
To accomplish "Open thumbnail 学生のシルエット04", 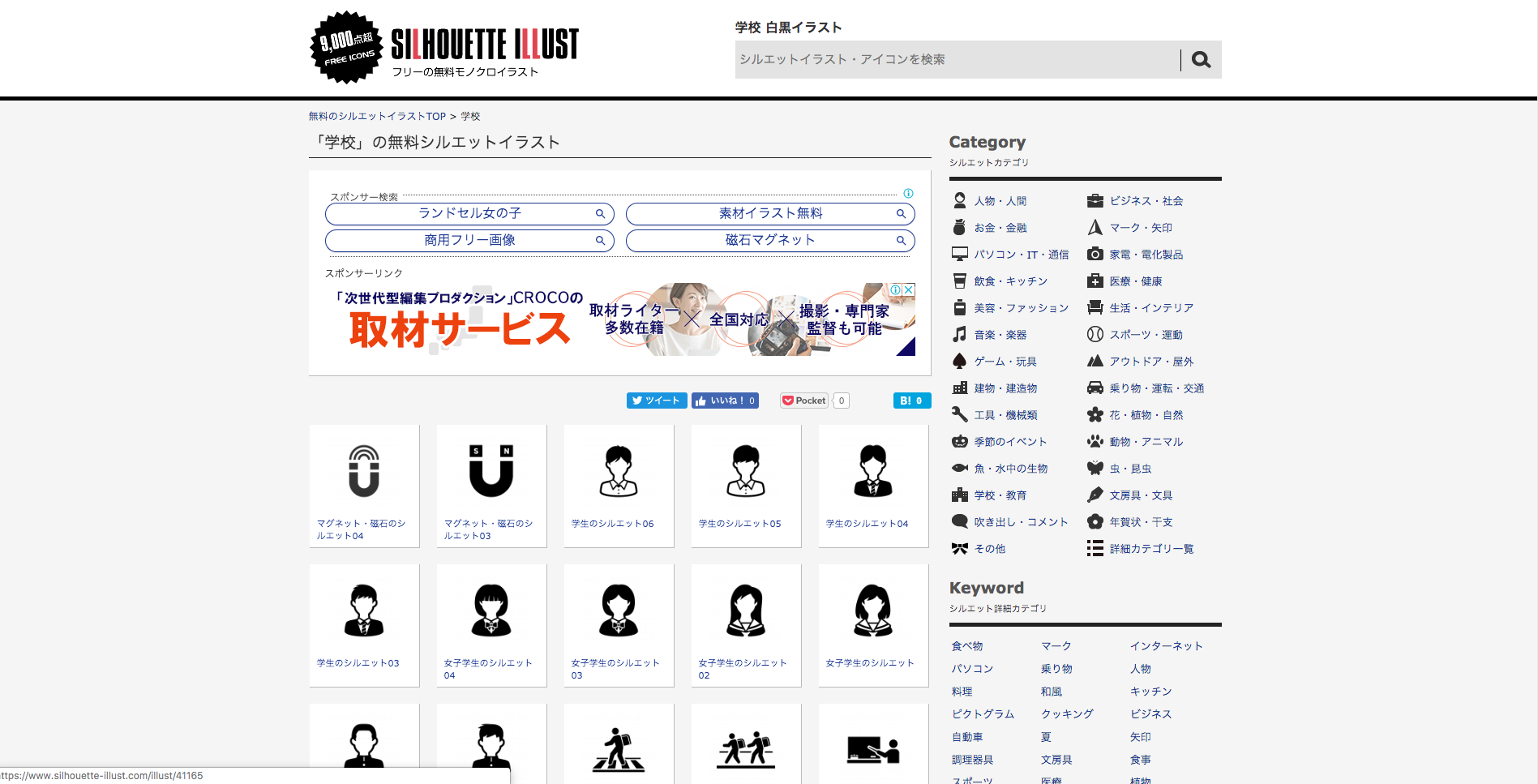I will [x=873, y=486].
